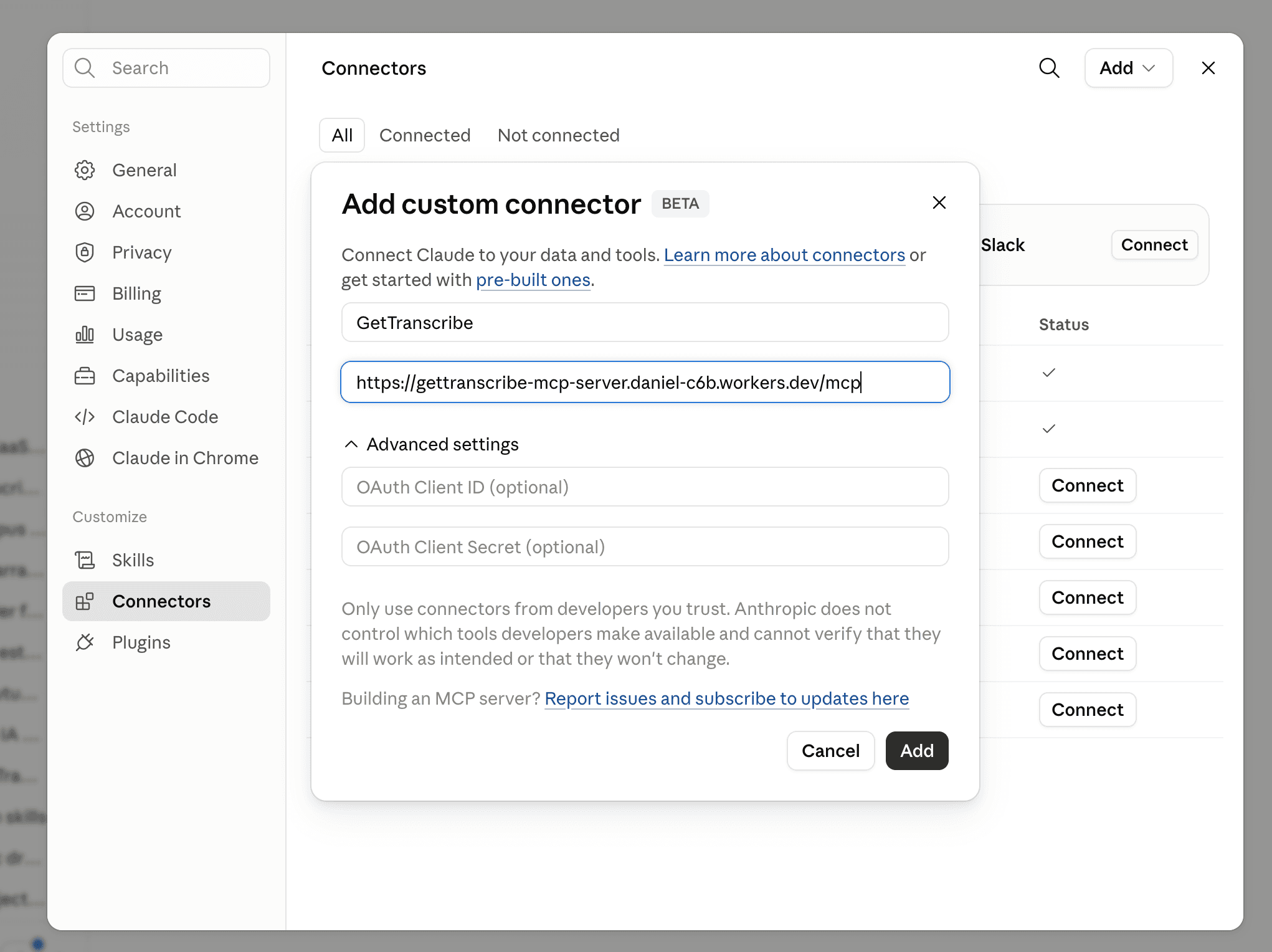The width and height of the screenshot is (1272, 952).
Task: Click the Cancel button
Action: coord(830,751)
